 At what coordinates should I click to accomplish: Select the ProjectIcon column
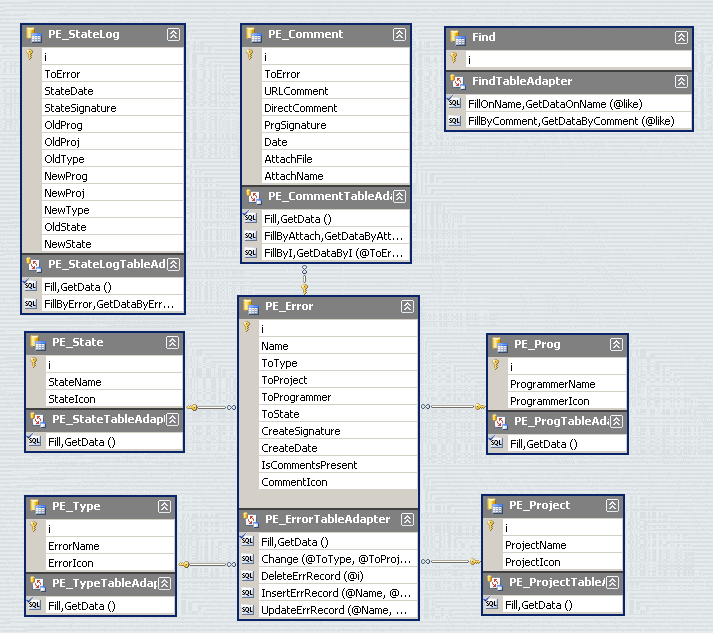[562, 563]
